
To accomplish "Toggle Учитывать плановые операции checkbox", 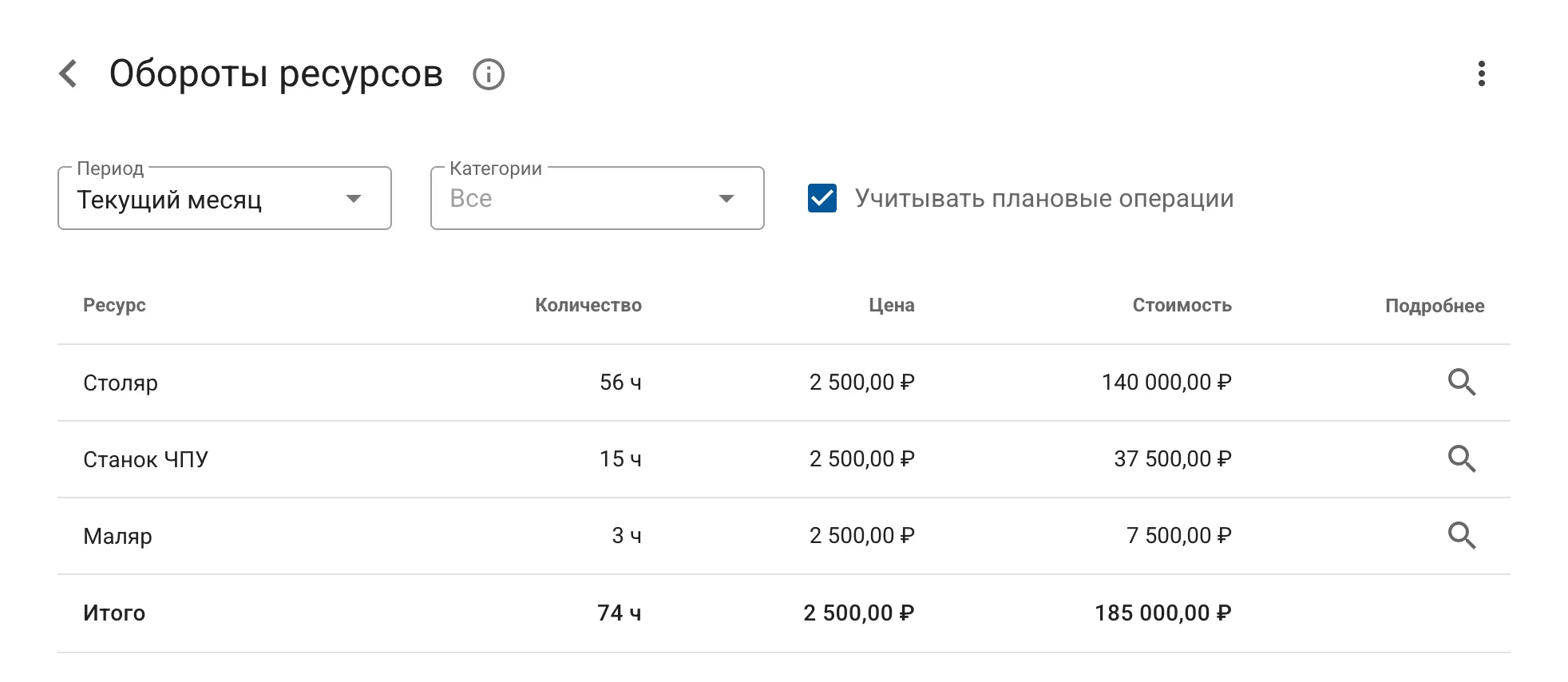I will click(x=822, y=198).
